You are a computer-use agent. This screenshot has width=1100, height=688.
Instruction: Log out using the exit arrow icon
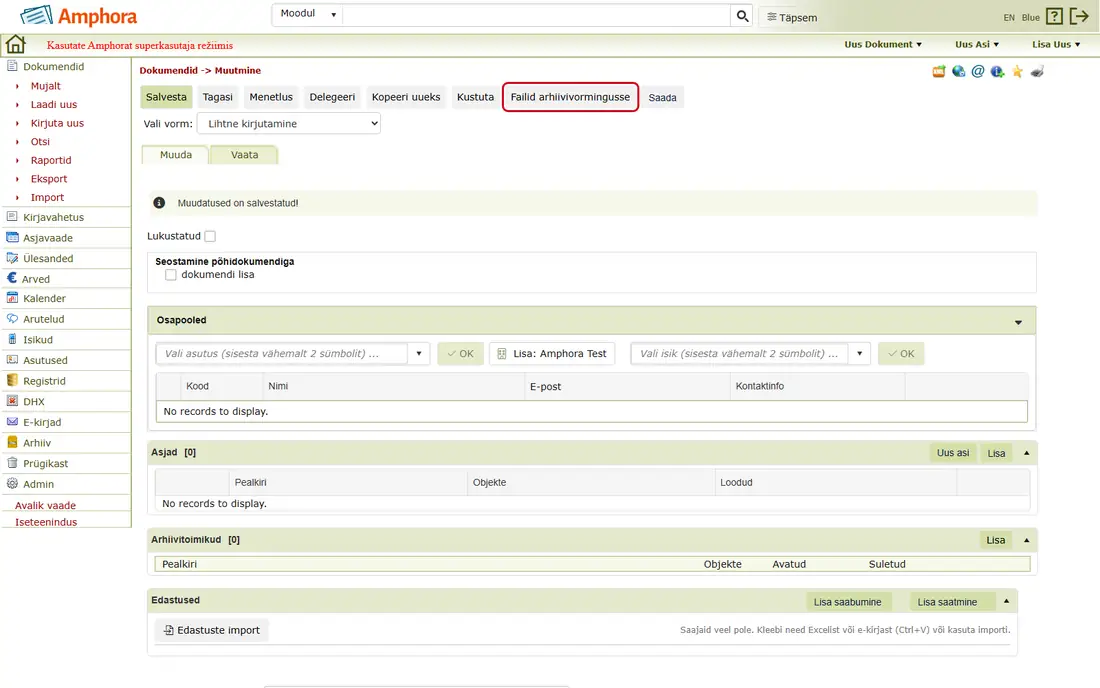tap(1079, 16)
